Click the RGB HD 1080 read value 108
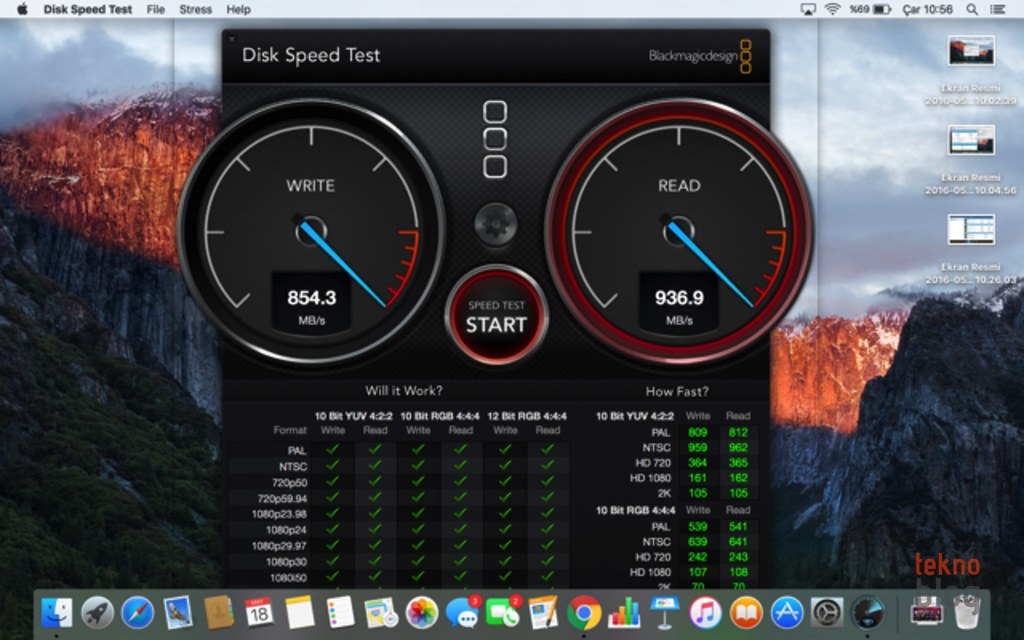Viewport: 1024px width, 640px height. pos(738,572)
